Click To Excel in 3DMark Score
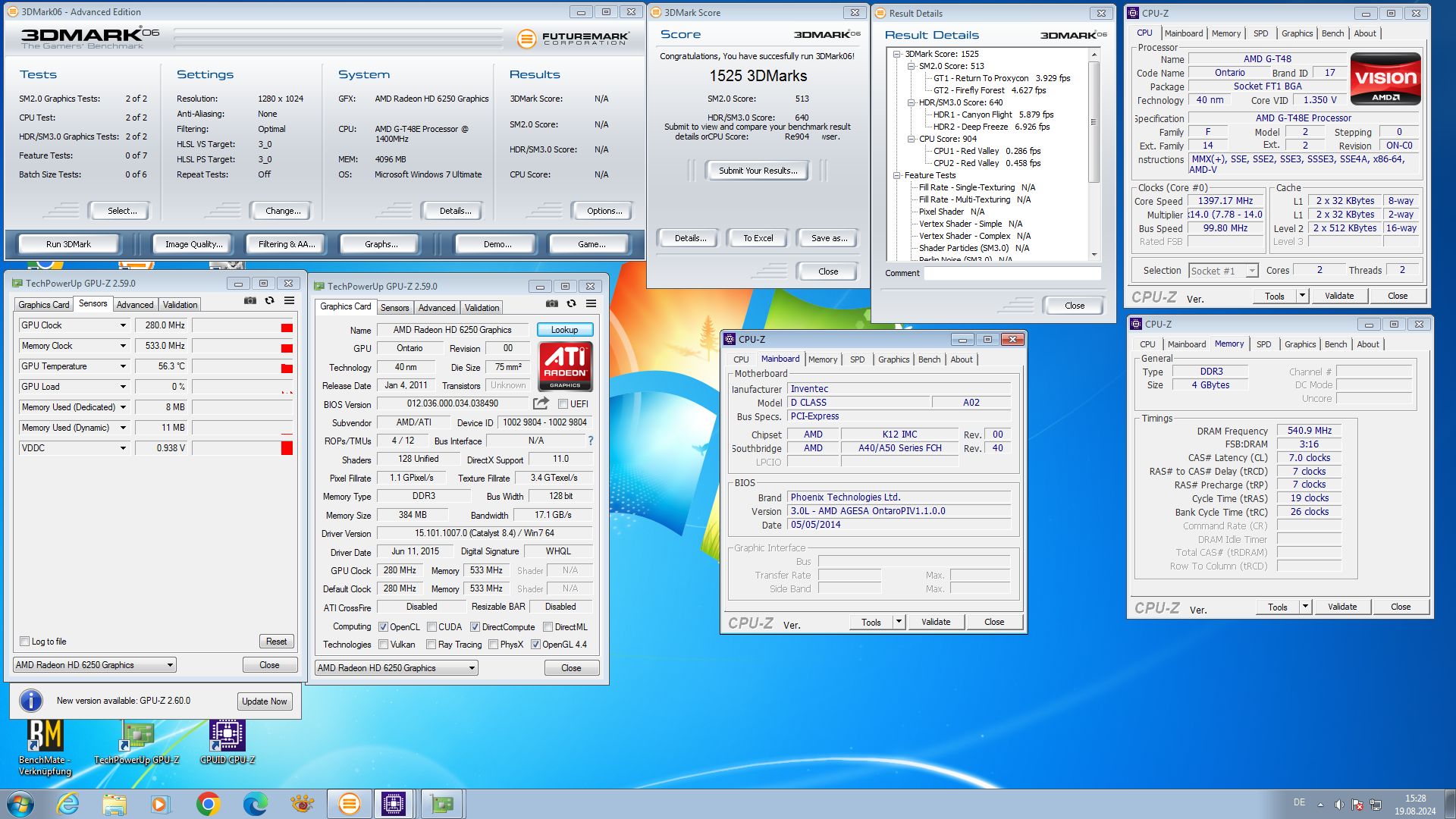The height and width of the screenshot is (819, 1456). point(758,238)
